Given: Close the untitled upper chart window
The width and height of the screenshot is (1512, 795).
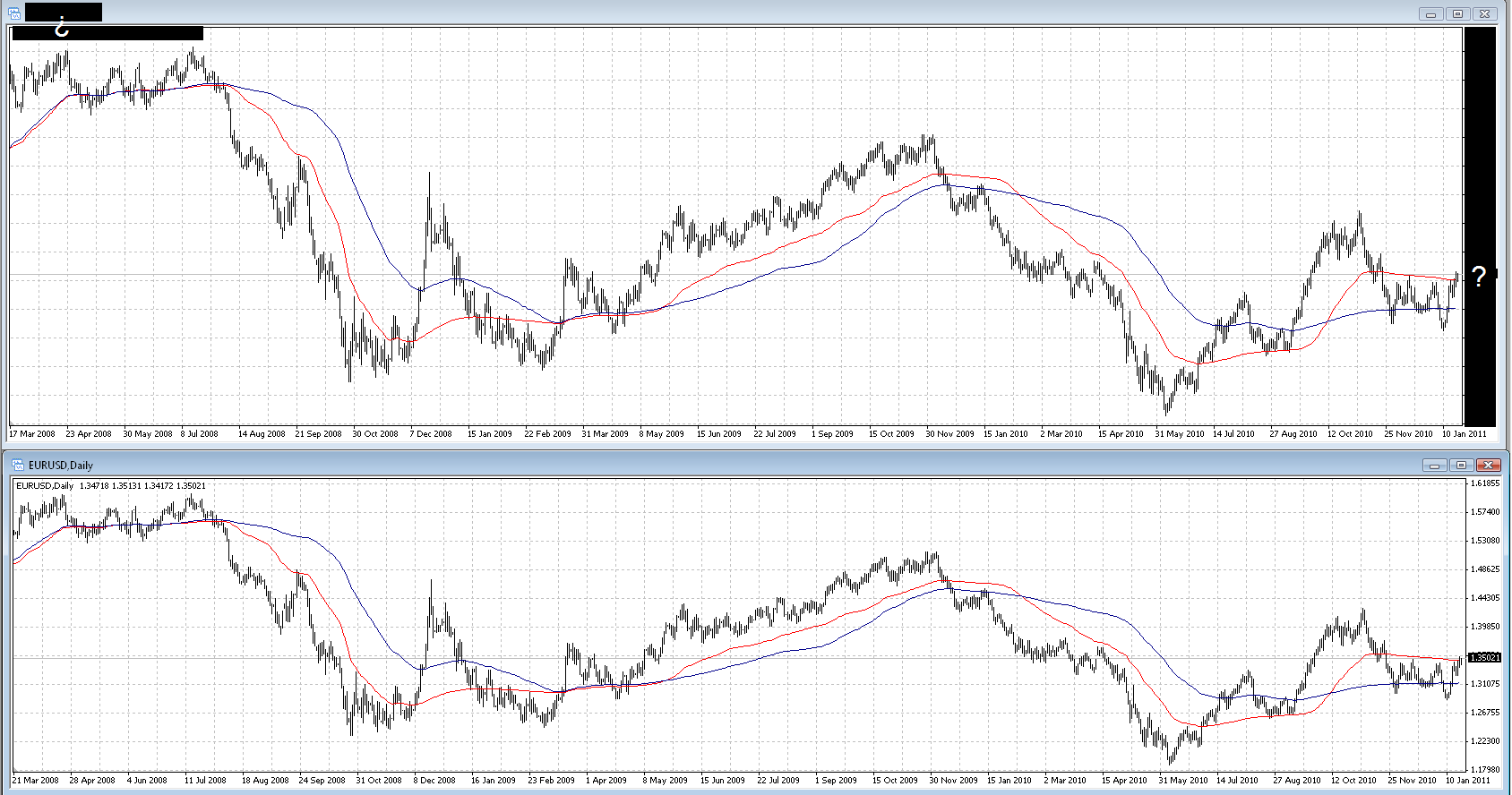Looking at the screenshot, I should click(x=1484, y=13).
